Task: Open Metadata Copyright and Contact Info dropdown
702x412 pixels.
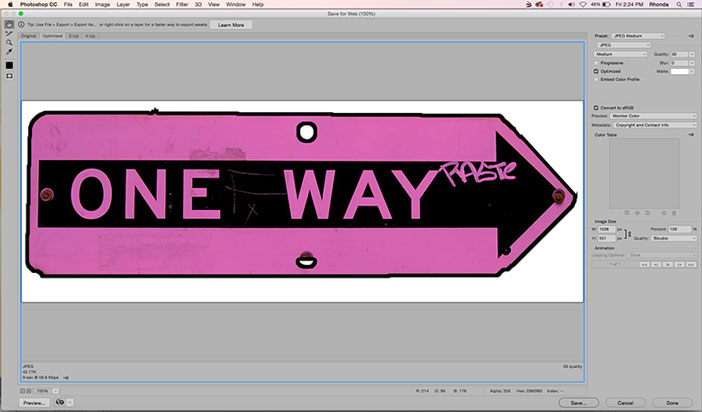Action: pos(655,125)
